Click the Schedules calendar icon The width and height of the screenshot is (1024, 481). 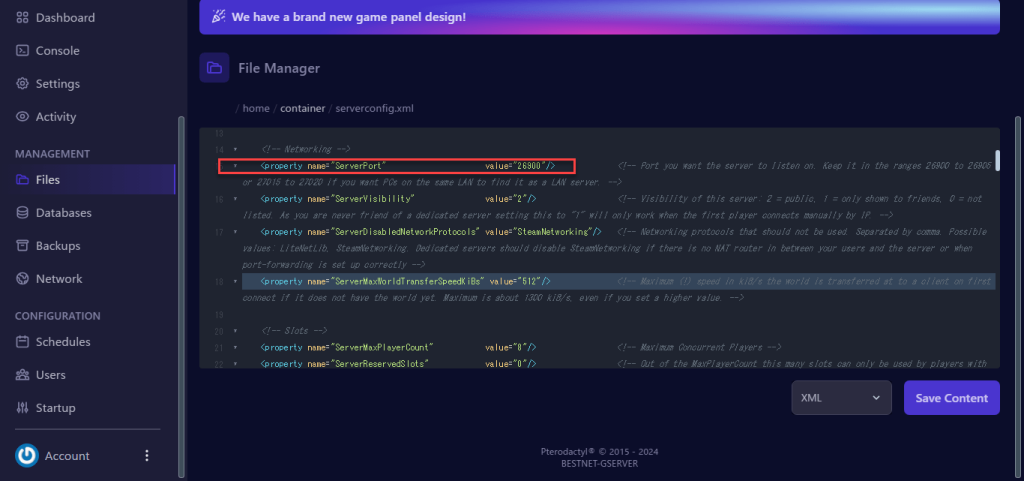coord(22,342)
